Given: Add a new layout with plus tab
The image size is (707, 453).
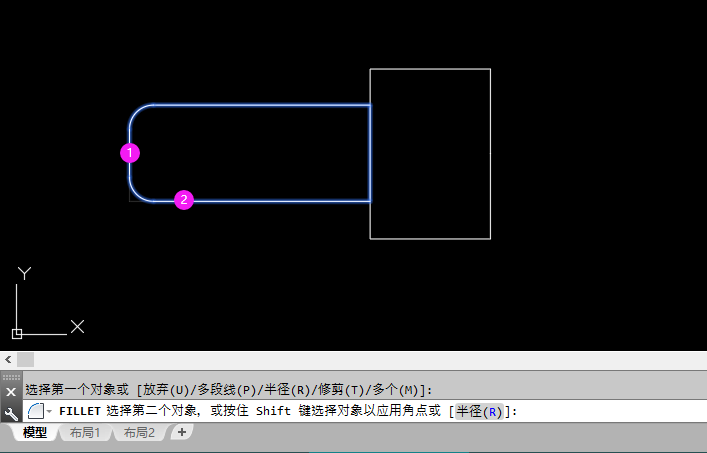Looking at the screenshot, I should [x=182, y=432].
